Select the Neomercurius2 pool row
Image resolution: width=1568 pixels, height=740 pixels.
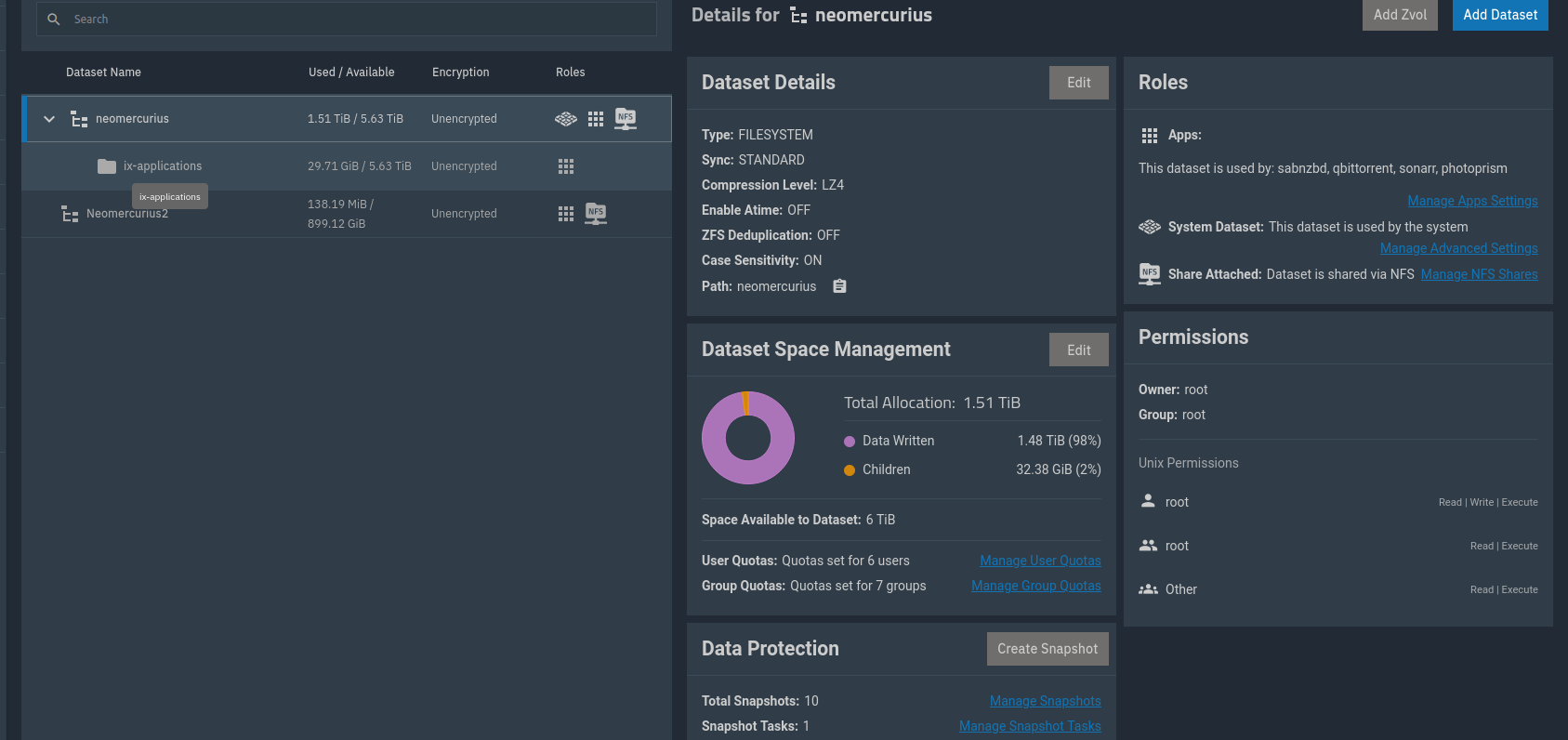pyautogui.click(x=127, y=214)
